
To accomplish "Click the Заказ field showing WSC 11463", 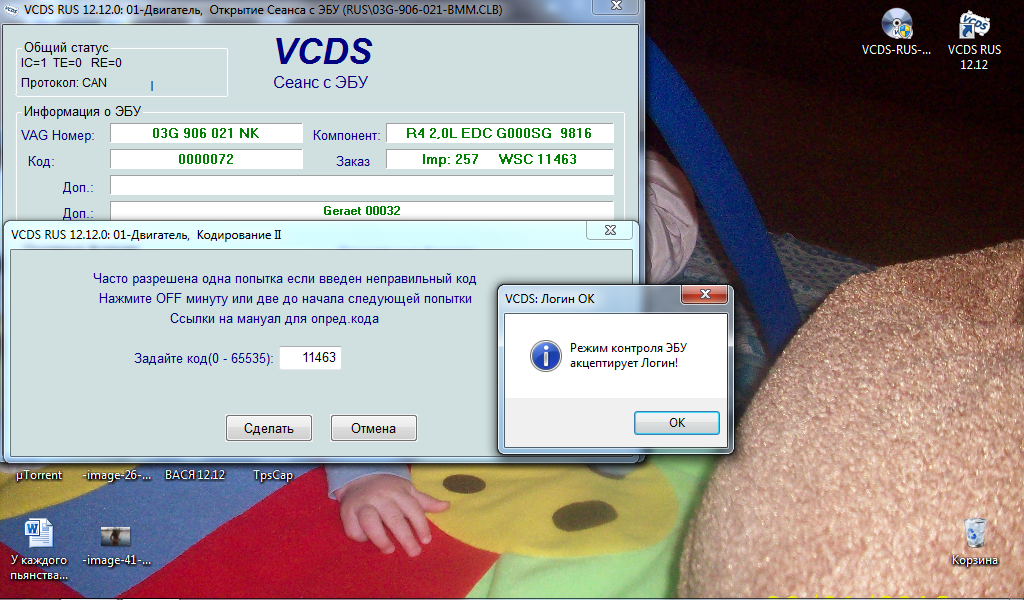I will [x=499, y=160].
